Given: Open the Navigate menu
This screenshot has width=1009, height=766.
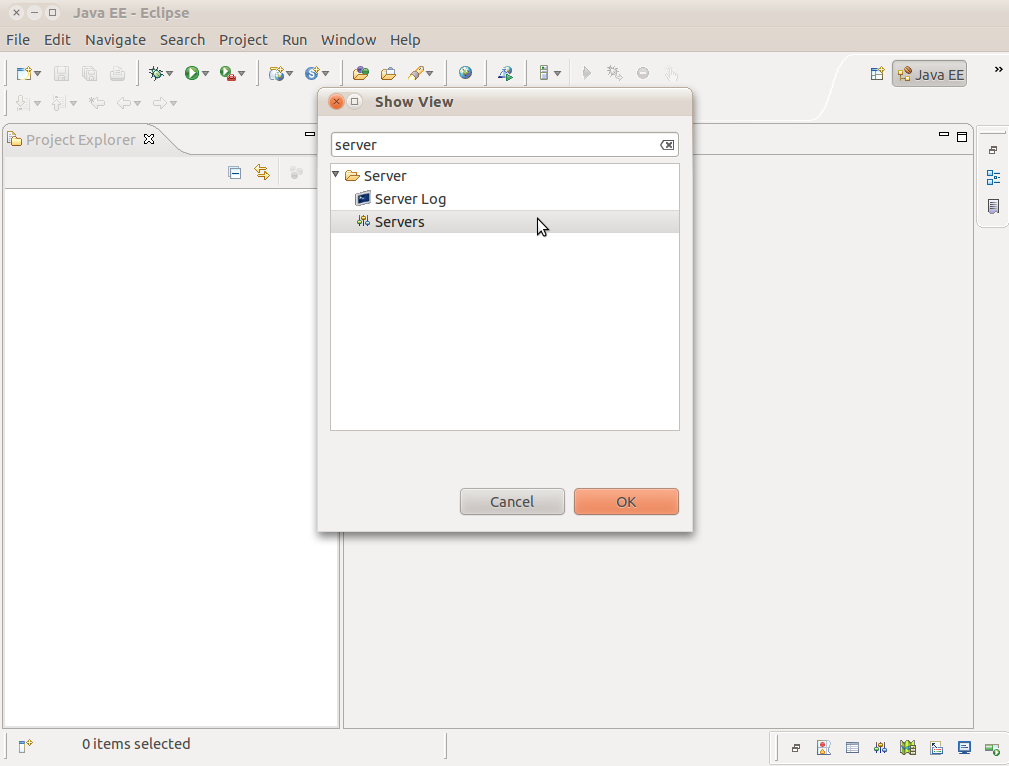Looking at the screenshot, I should point(115,40).
